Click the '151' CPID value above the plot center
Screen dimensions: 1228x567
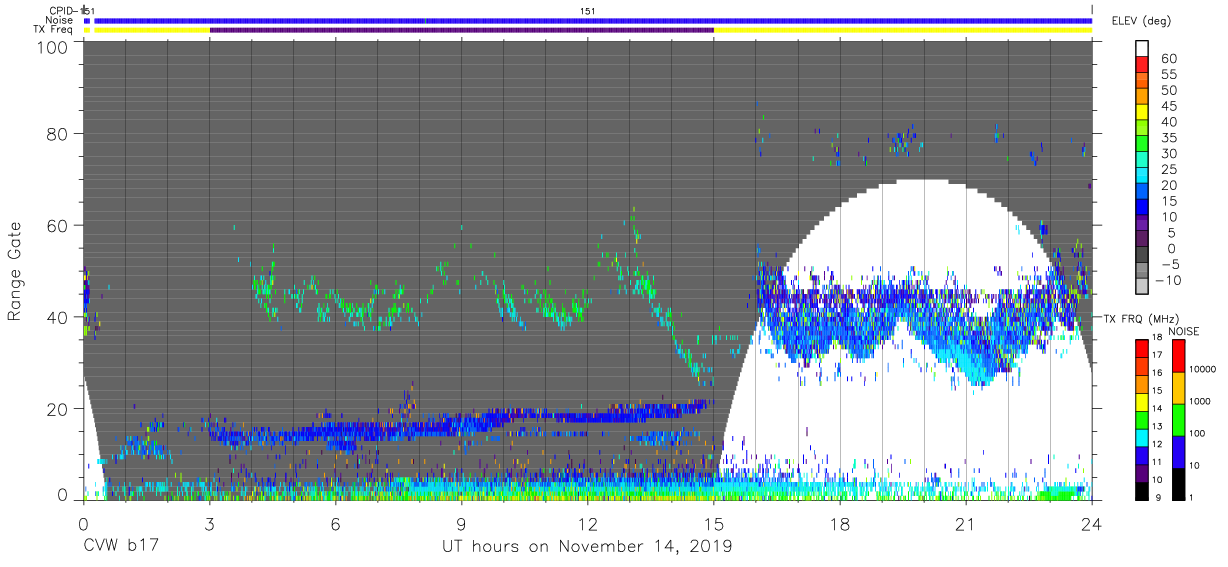588,11
